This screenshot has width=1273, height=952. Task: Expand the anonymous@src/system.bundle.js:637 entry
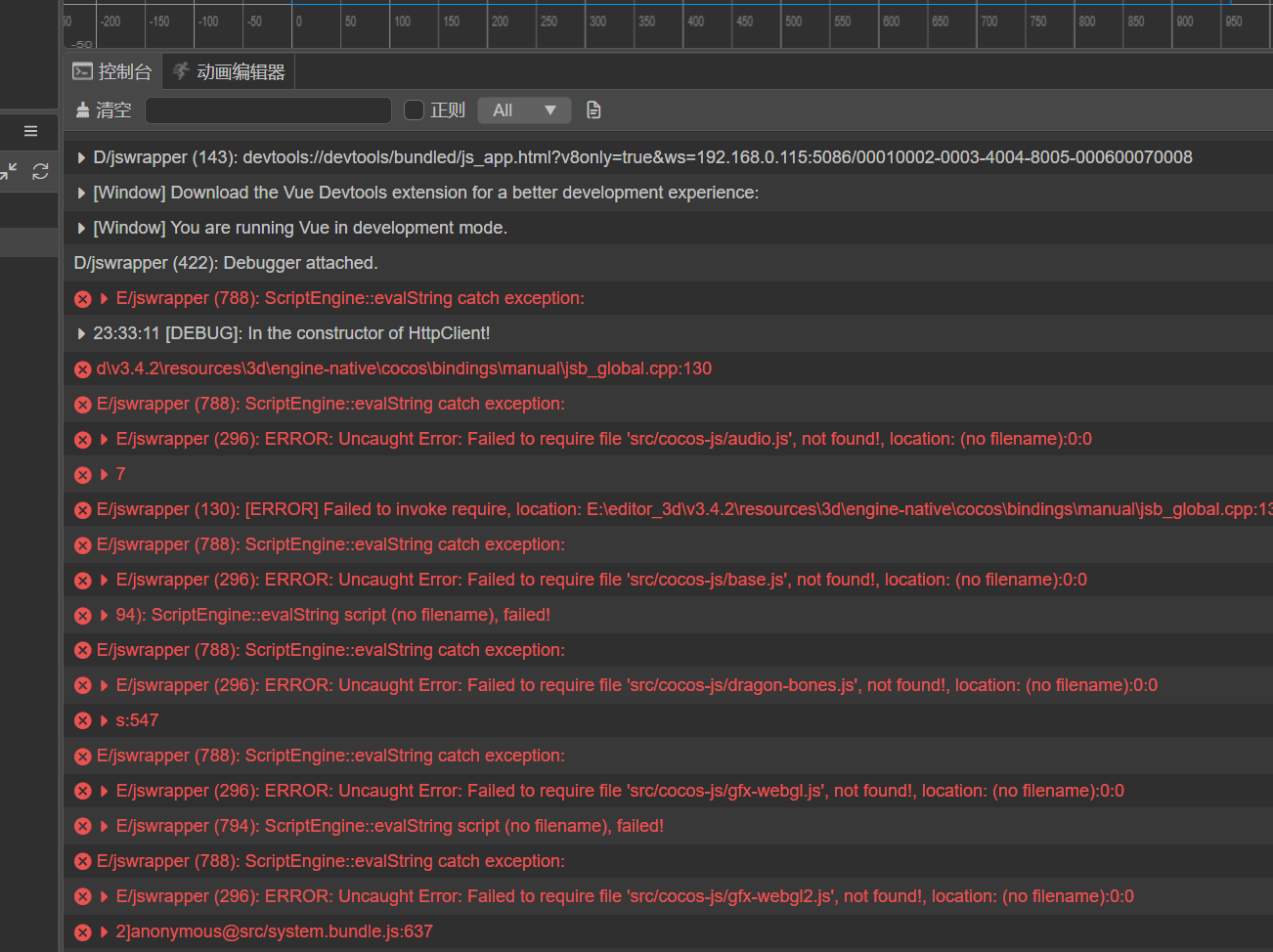pyautogui.click(x=104, y=931)
